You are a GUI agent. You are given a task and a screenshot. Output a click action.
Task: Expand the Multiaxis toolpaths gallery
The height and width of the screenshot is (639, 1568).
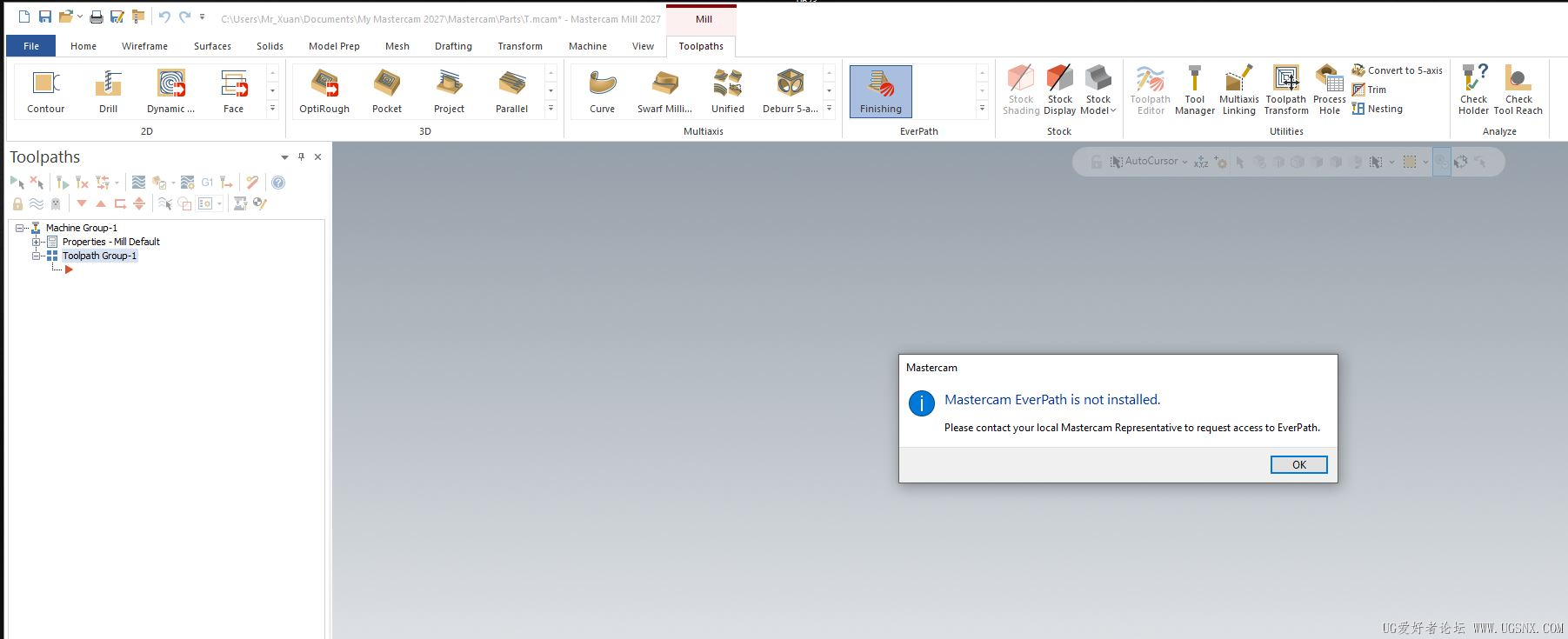click(829, 109)
